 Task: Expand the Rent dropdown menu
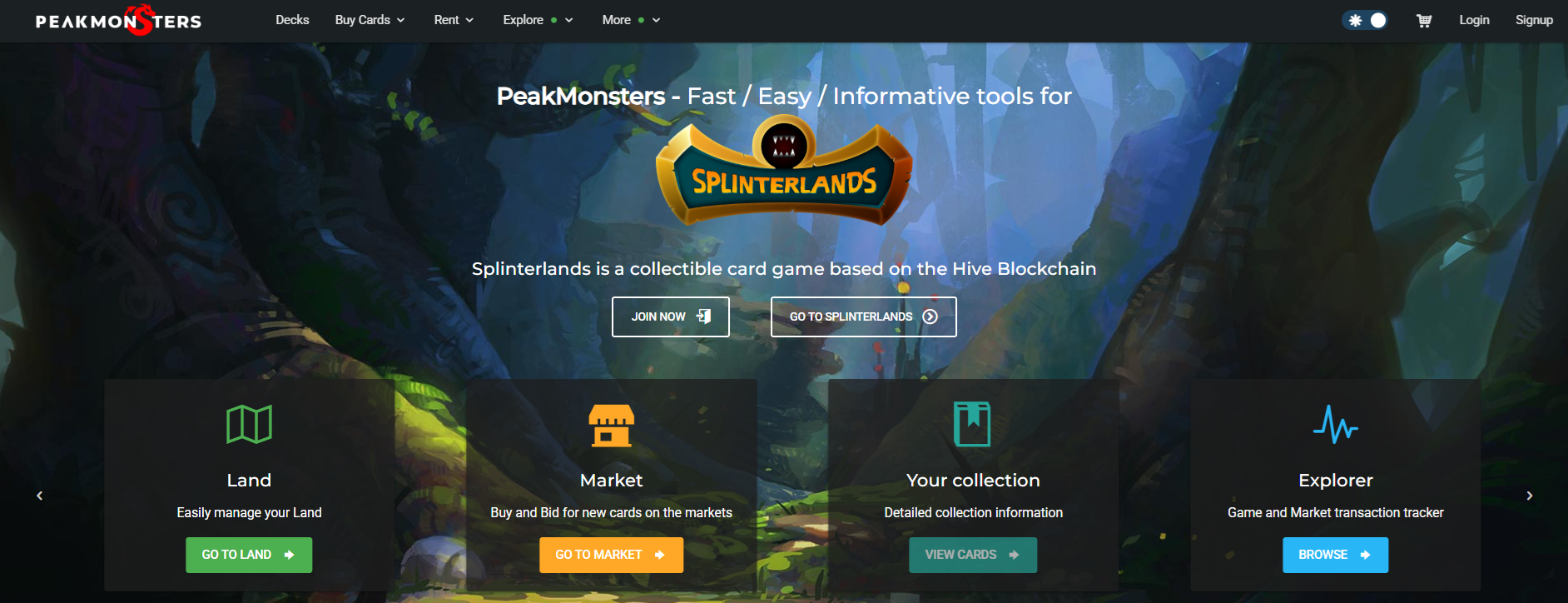pyautogui.click(x=454, y=20)
